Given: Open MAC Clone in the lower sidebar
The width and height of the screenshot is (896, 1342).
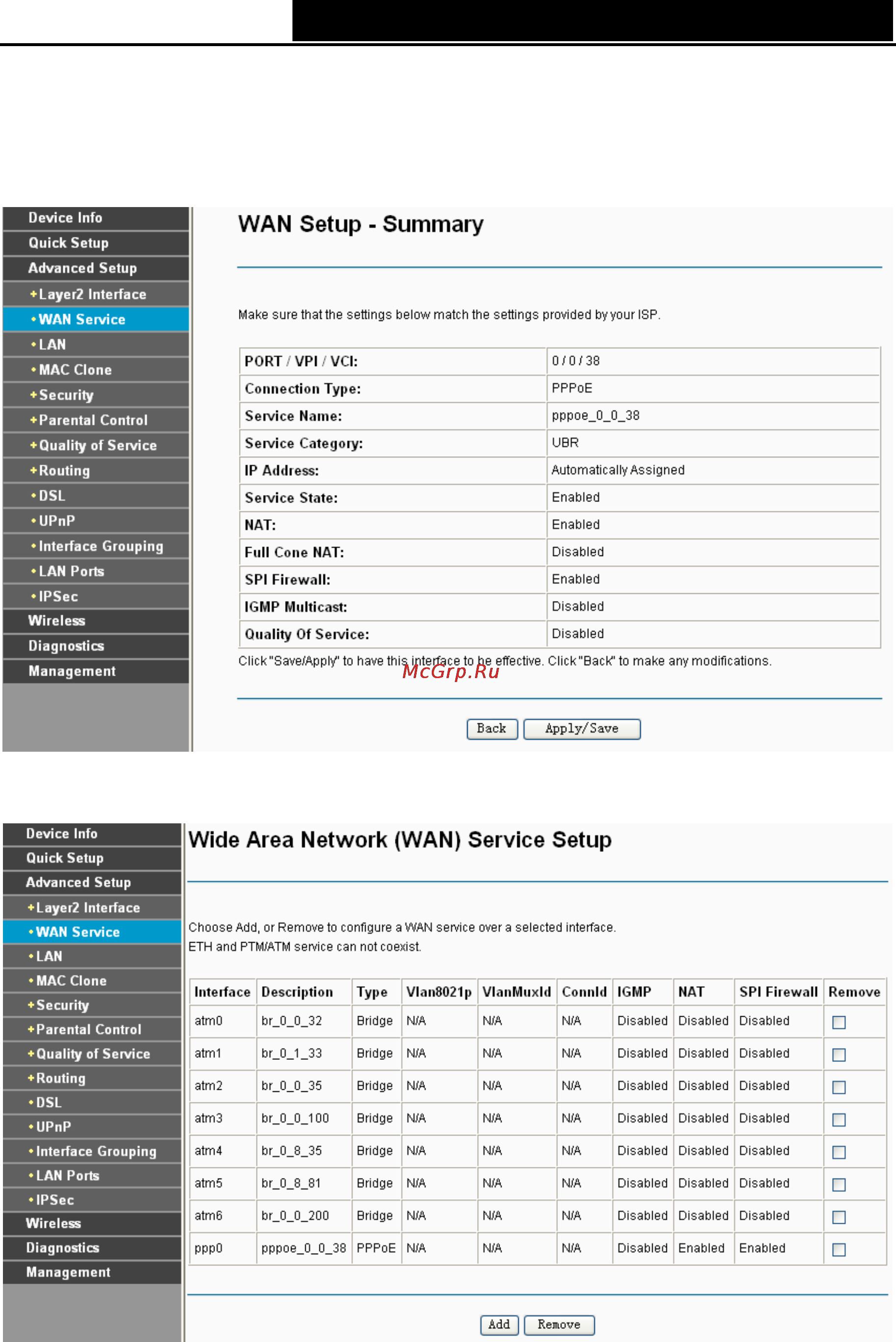Looking at the screenshot, I should tap(92, 981).
